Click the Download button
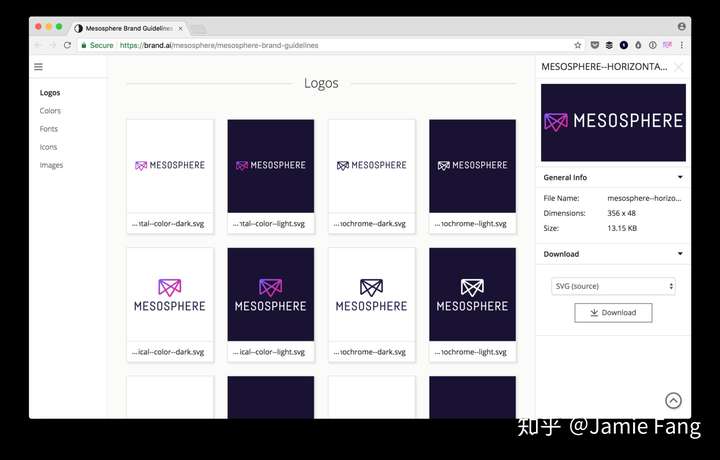 613,313
